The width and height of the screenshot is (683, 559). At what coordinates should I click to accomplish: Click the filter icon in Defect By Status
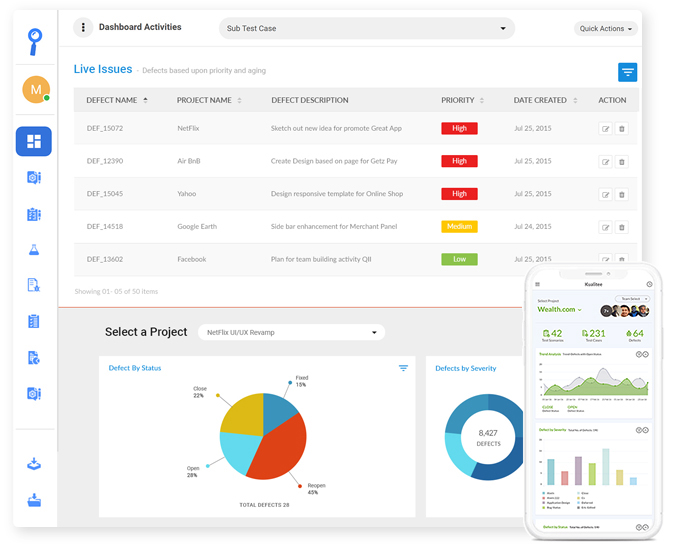(403, 368)
